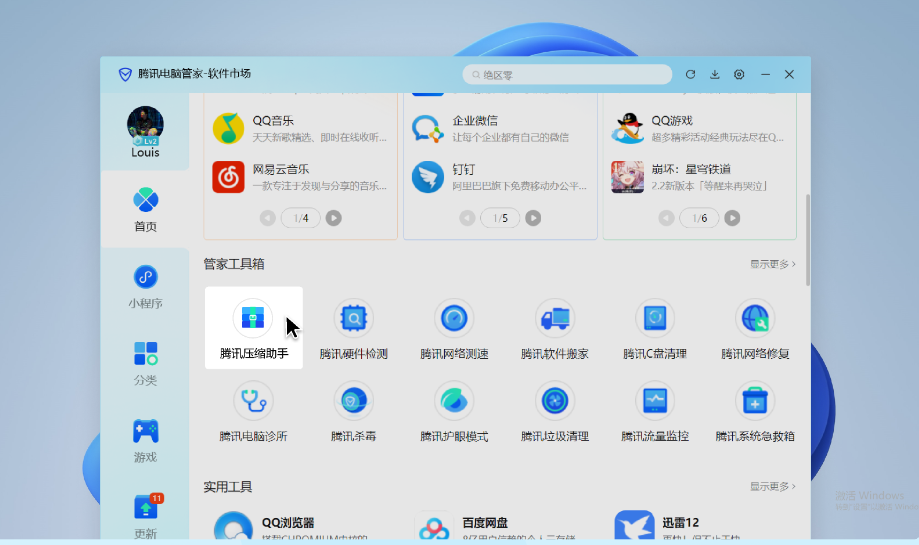The width and height of the screenshot is (919, 545).
Task: Click the 1/5 page indicator
Action: click(500, 218)
